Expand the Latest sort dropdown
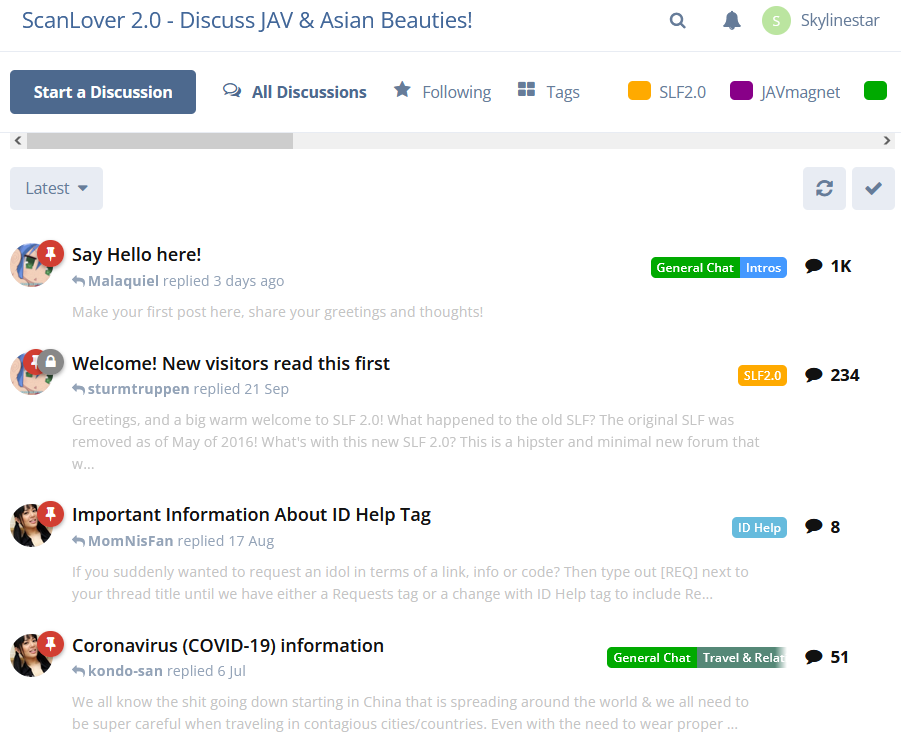The height and width of the screenshot is (741, 901). coord(56,188)
